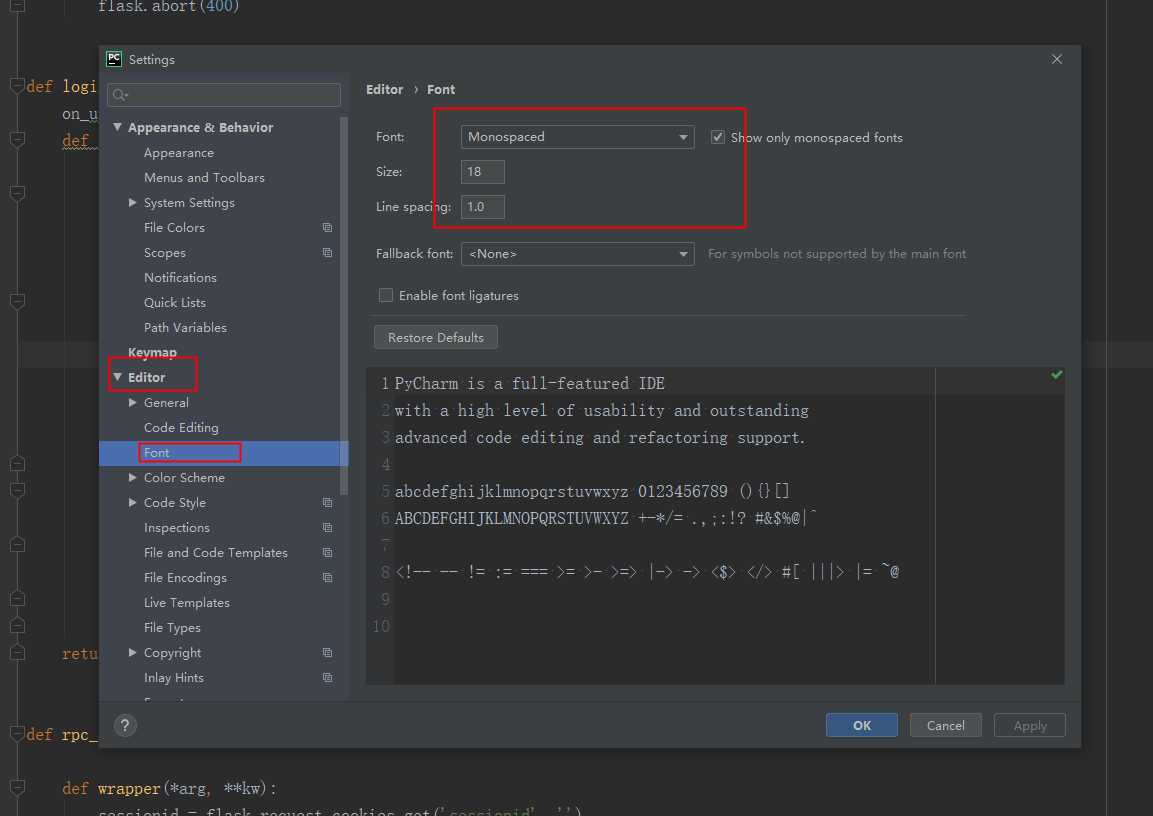The image size is (1153, 816).
Task: Click Restore Defaults button
Action: [x=435, y=337]
